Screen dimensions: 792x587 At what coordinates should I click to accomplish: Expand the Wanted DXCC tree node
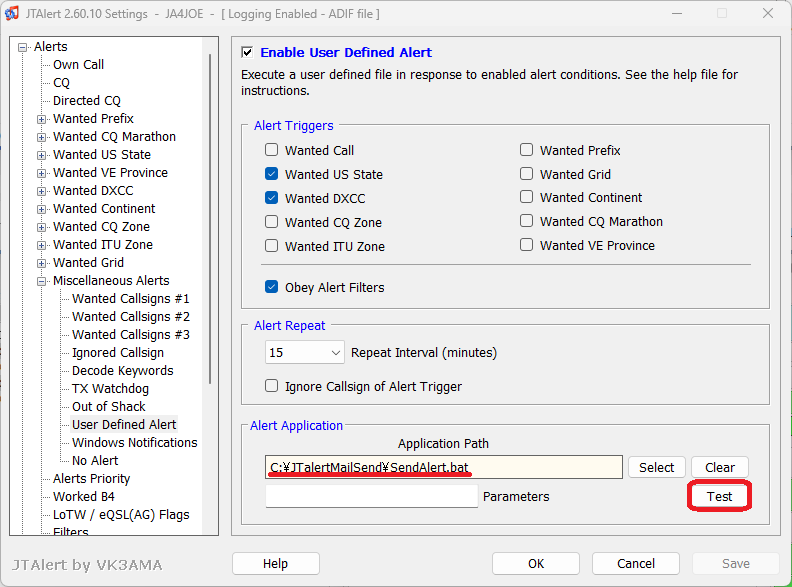pos(41,191)
